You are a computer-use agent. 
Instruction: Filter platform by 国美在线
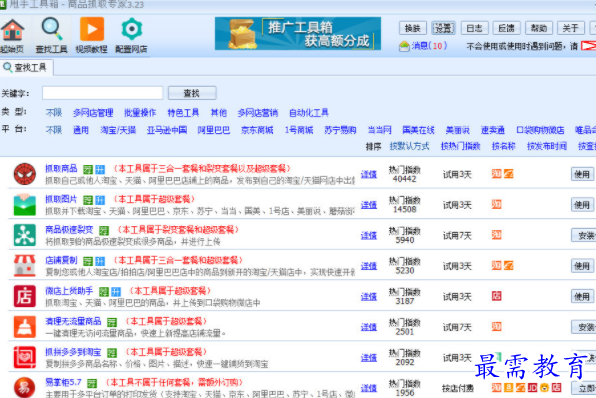(x=418, y=130)
